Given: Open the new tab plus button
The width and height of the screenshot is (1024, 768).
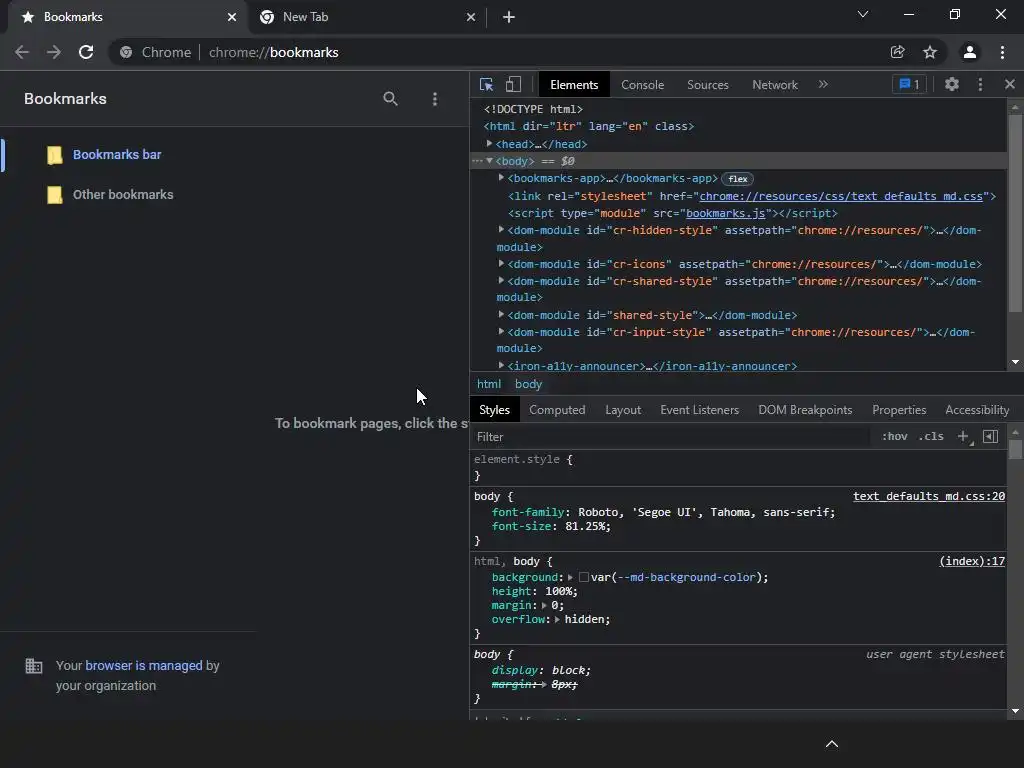Looking at the screenshot, I should 509,17.
